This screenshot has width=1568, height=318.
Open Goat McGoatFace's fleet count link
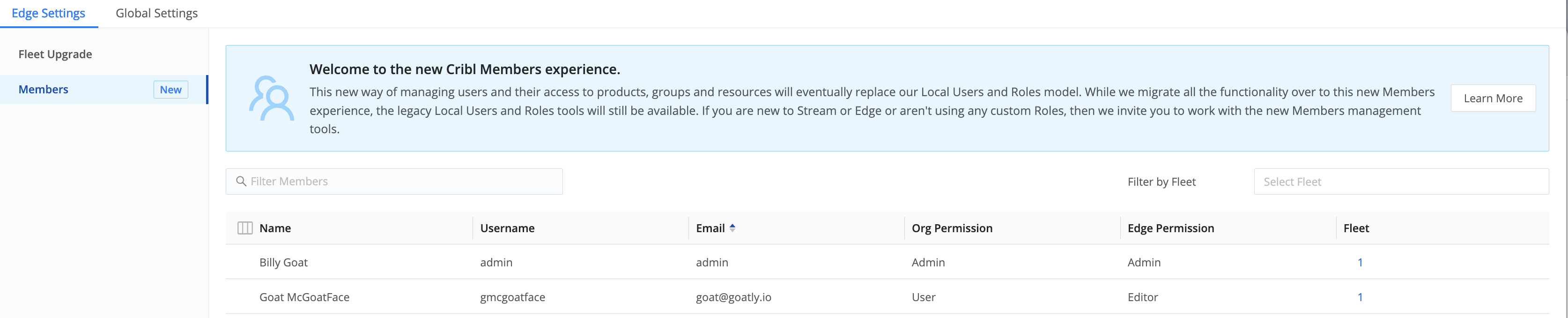[1360, 297]
